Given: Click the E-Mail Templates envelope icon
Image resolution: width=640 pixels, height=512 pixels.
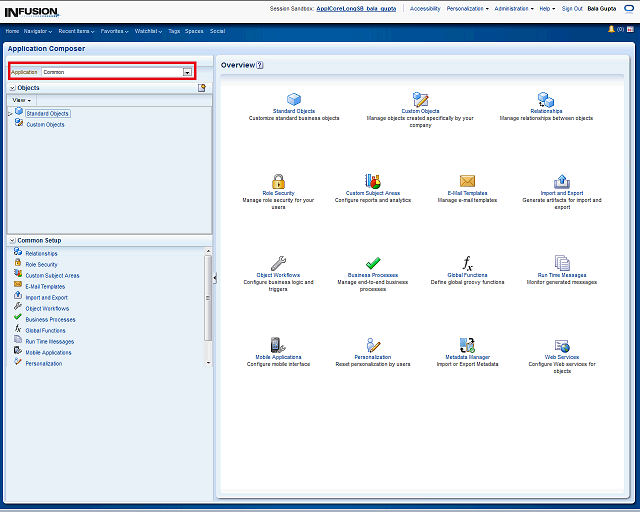Looking at the screenshot, I should [x=467, y=181].
